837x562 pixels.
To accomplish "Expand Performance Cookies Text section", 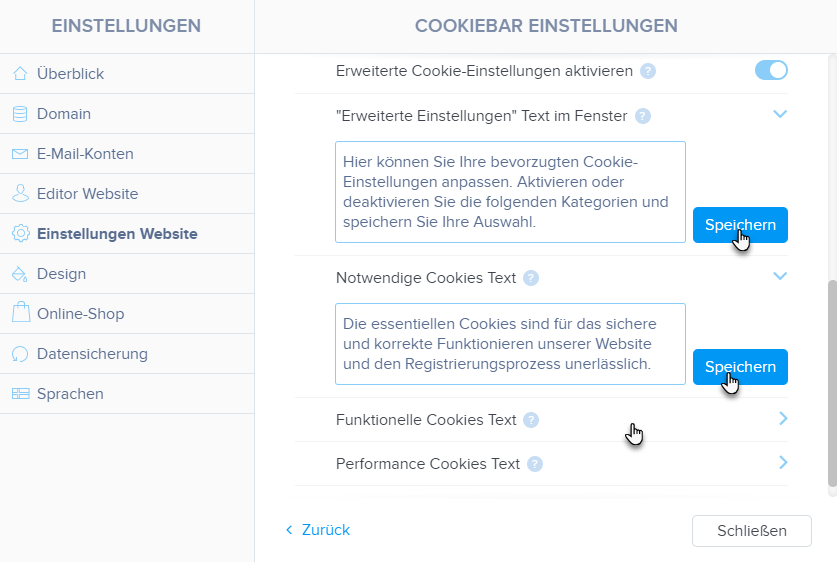I will (x=783, y=463).
